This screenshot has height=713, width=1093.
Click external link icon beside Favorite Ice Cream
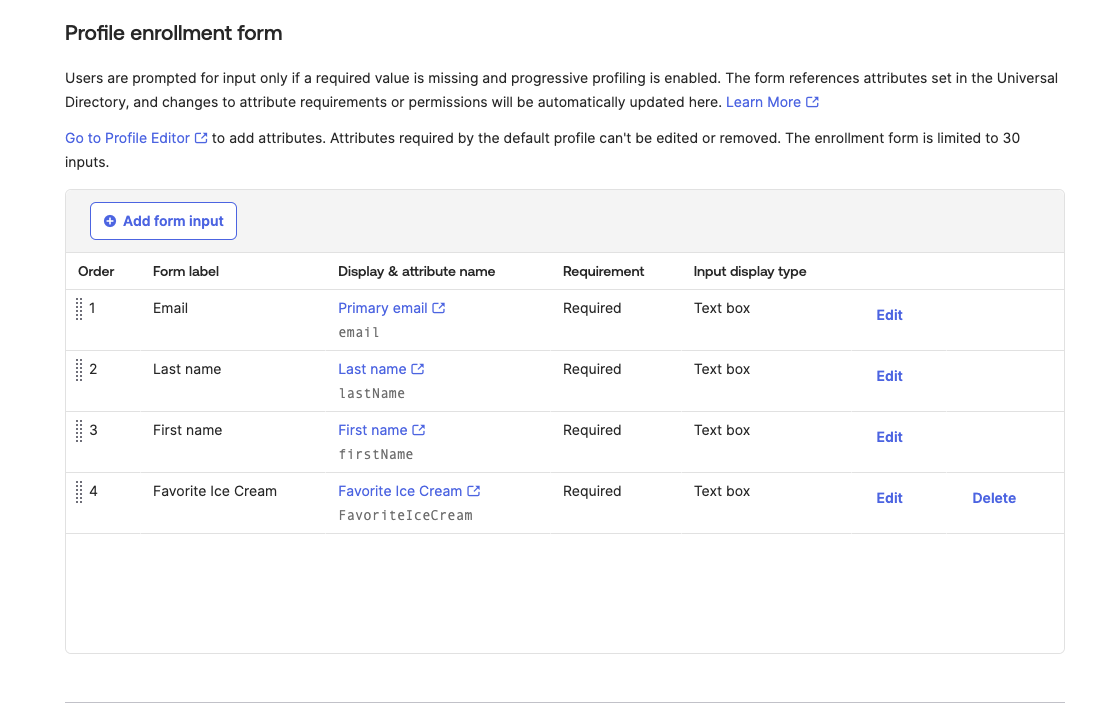[473, 491]
